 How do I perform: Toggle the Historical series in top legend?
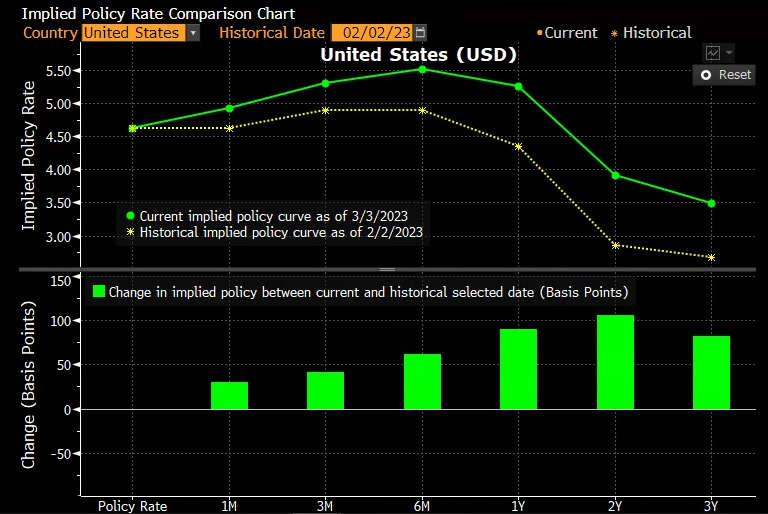[650, 33]
